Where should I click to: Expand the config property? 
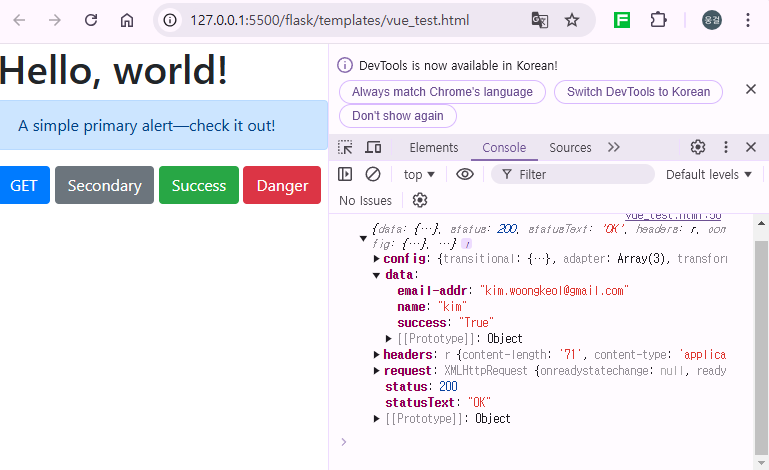[376, 259]
